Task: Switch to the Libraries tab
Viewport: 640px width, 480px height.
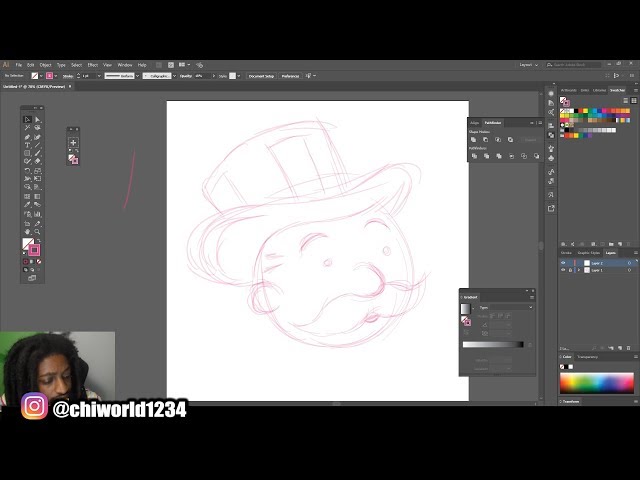Action: tap(599, 90)
